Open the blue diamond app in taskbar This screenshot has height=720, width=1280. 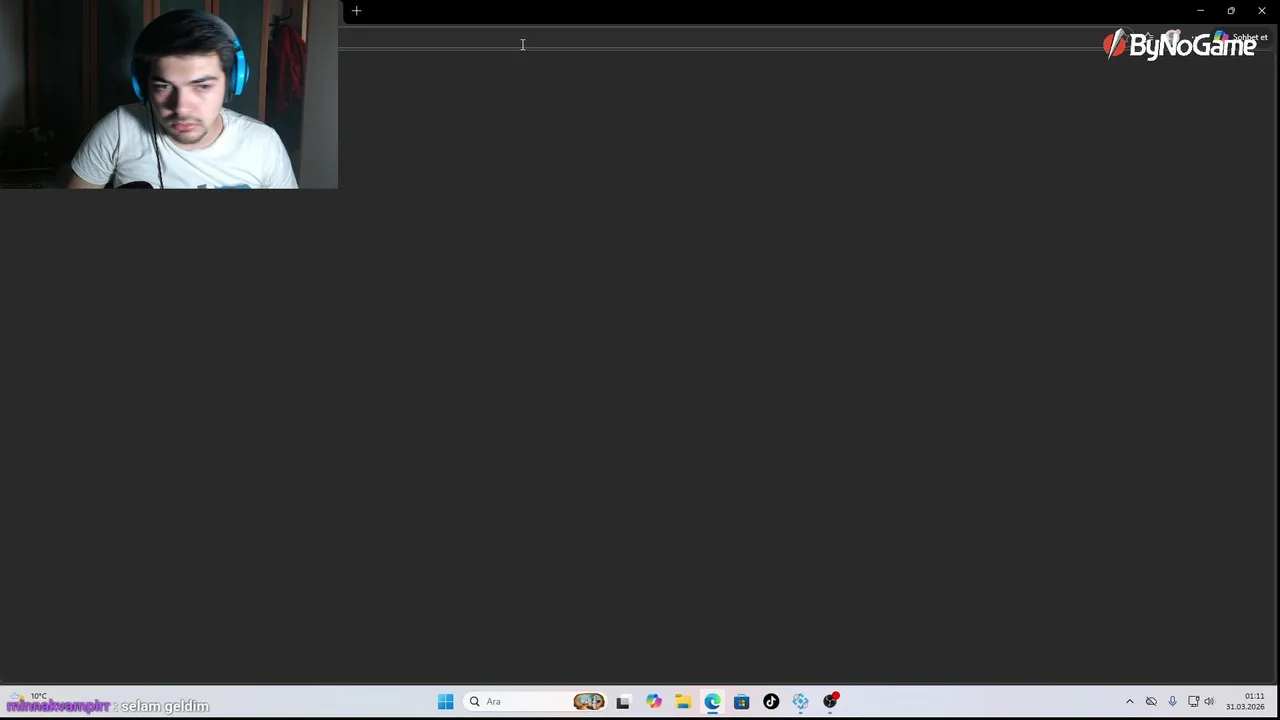tap(800, 702)
